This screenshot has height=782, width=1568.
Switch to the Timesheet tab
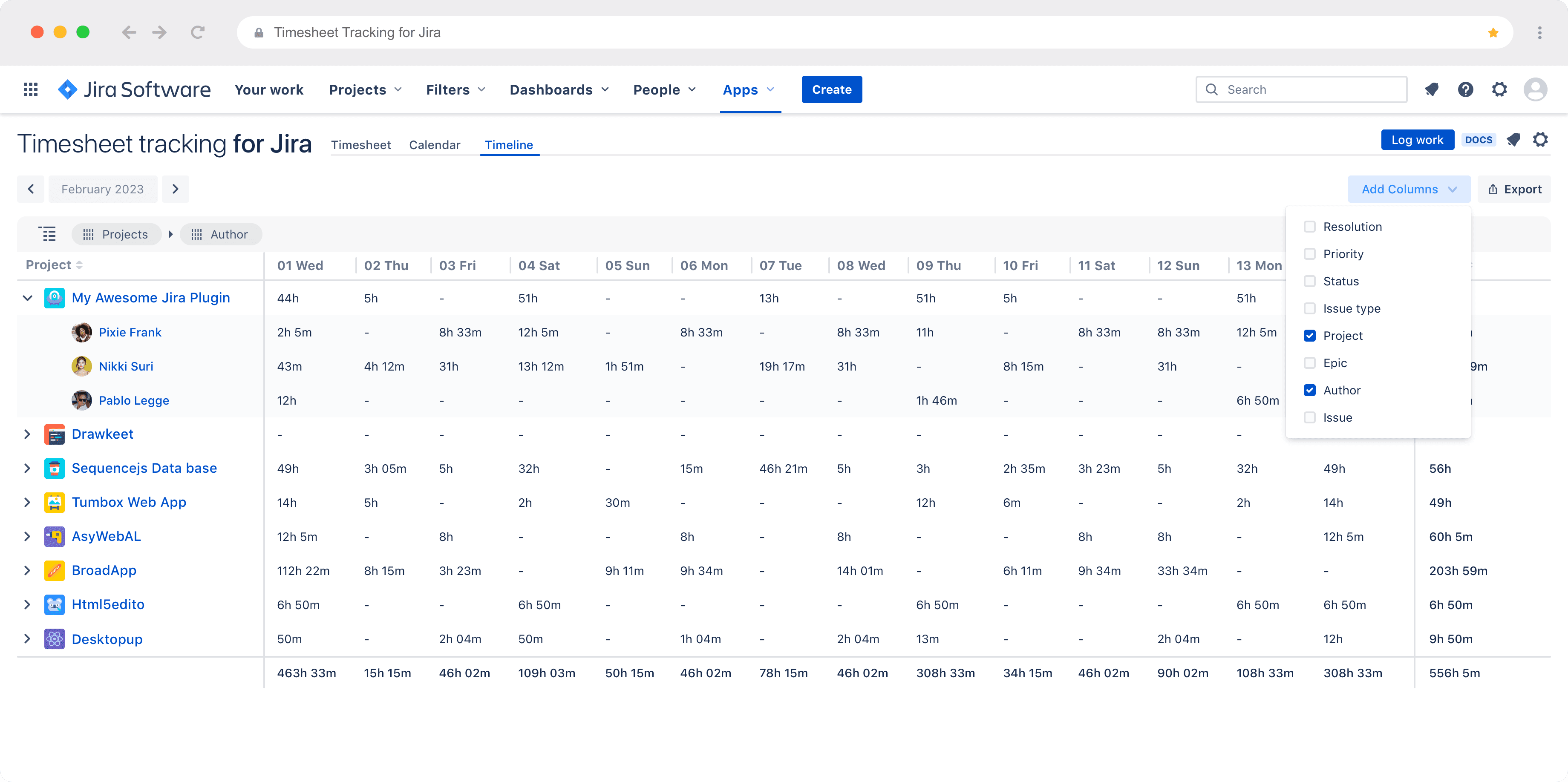pyautogui.click(x=360, y=145)
